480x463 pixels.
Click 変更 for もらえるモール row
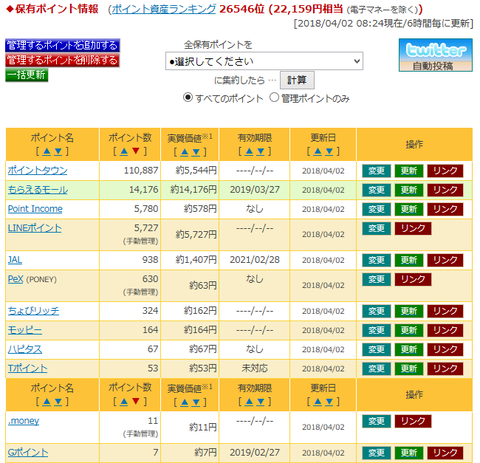coord(376,190)
